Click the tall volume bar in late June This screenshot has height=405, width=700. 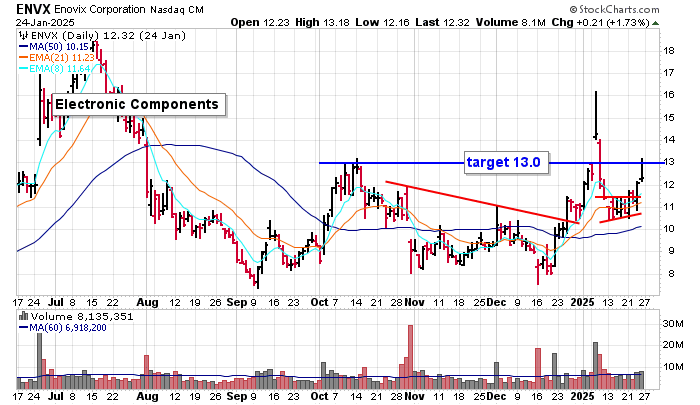pos(39,361)
